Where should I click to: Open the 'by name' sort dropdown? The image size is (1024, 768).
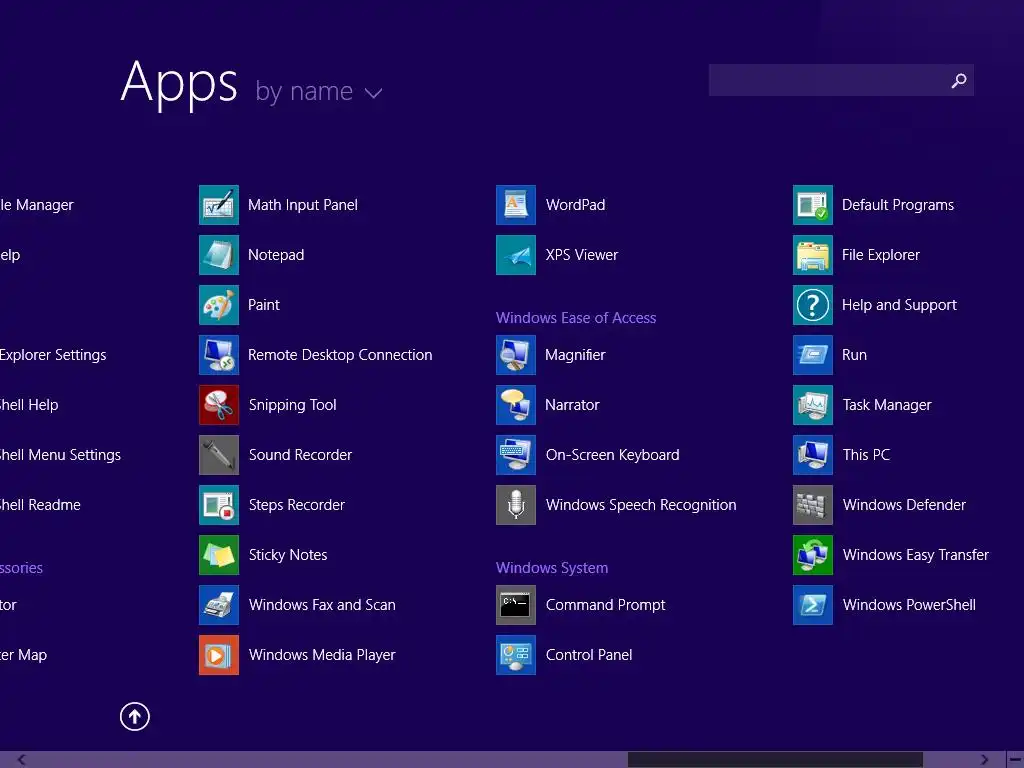pos(319,92)
